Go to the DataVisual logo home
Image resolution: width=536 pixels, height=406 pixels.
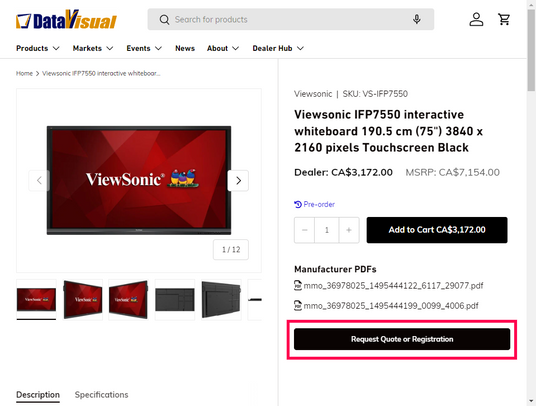(x=66, y=19)
